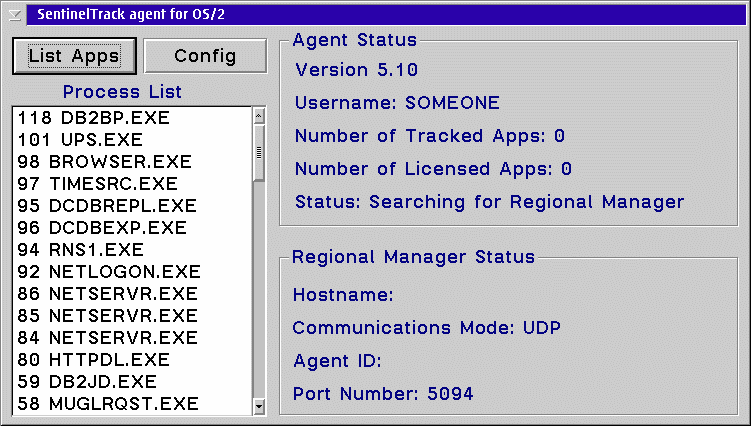Select 59 DB2JD.EXE process row
Viewport: 751px width, 426px height.
click(x=133, y=382)
